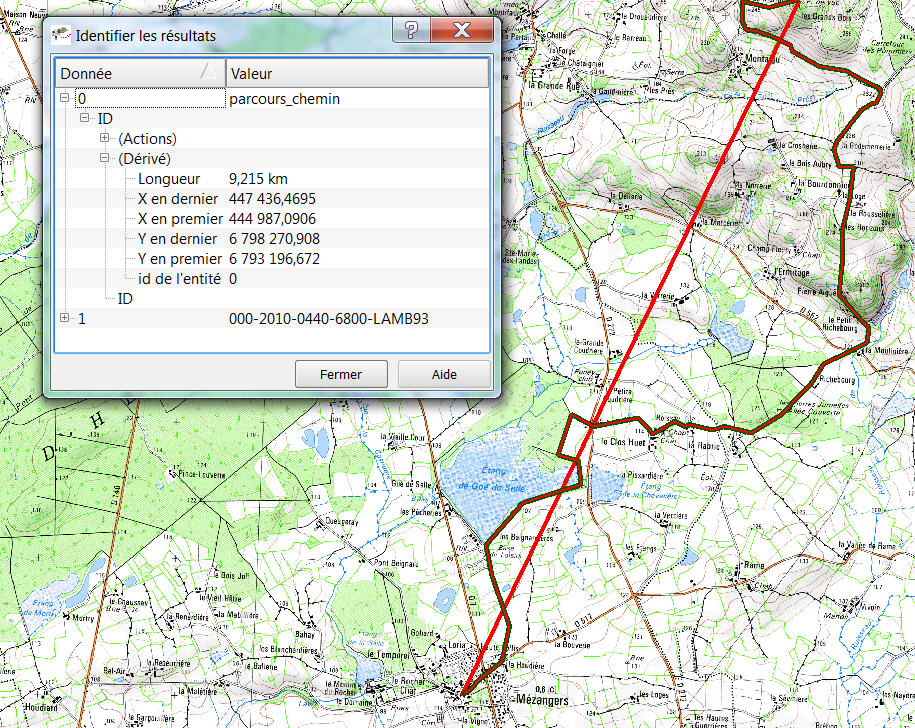The image size is (915, 728).
Task: Click the question mark help button
Action: pos(410,32)
